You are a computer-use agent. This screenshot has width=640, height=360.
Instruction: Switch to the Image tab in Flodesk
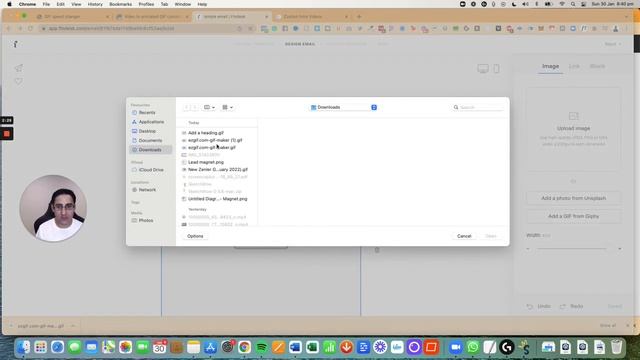(550, 66)
